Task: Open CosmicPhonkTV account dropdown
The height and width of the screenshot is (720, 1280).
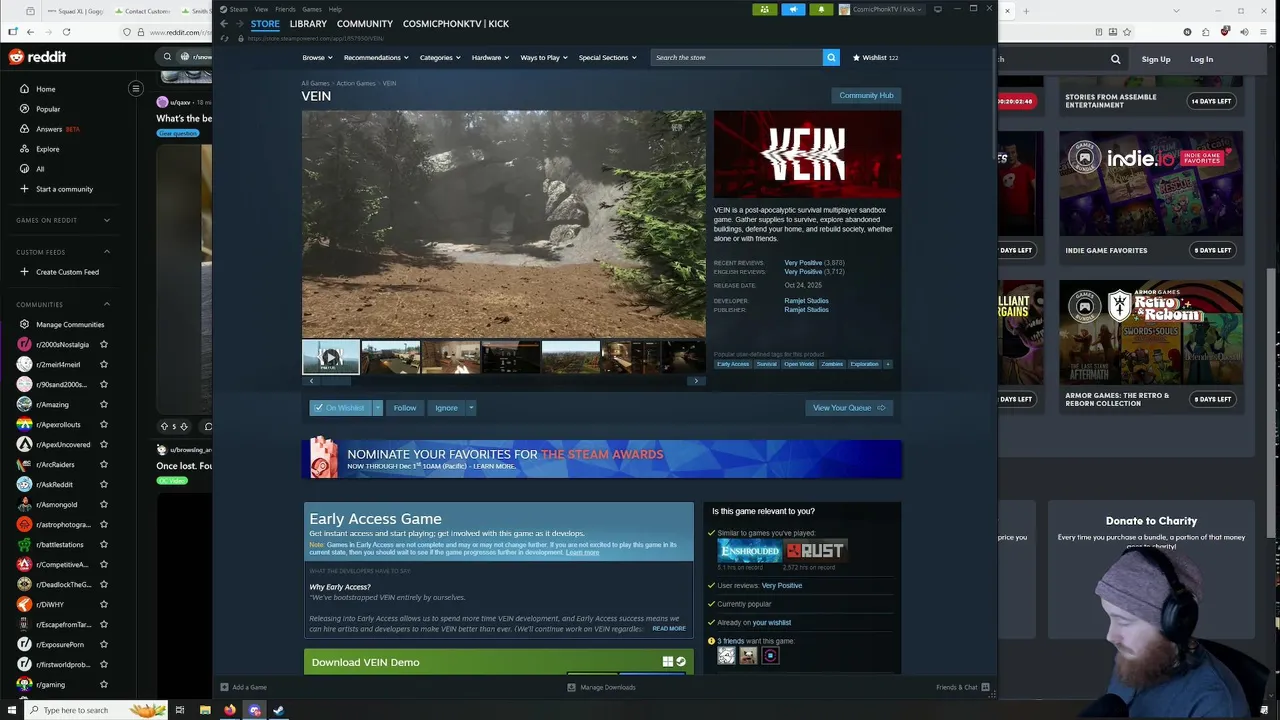Action: pyautogui.click(x=882, y=9)
